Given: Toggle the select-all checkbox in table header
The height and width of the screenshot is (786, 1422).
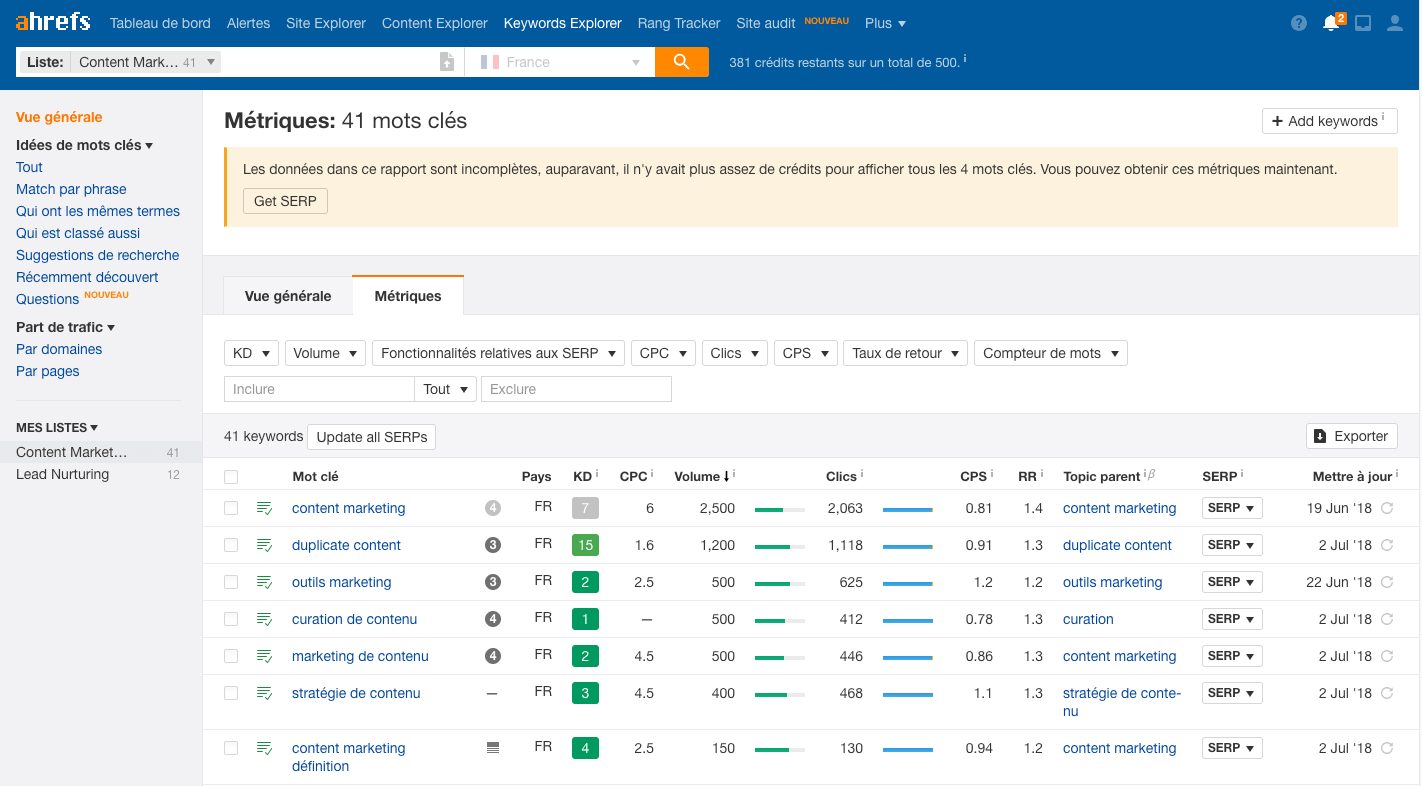Looking at the screenshot, I should pos(231,477).
